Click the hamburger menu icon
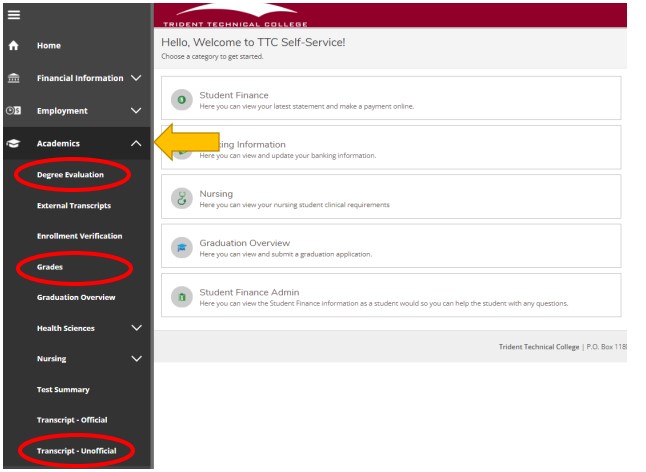Screen dimensions: 646x472 pos(13,15)
